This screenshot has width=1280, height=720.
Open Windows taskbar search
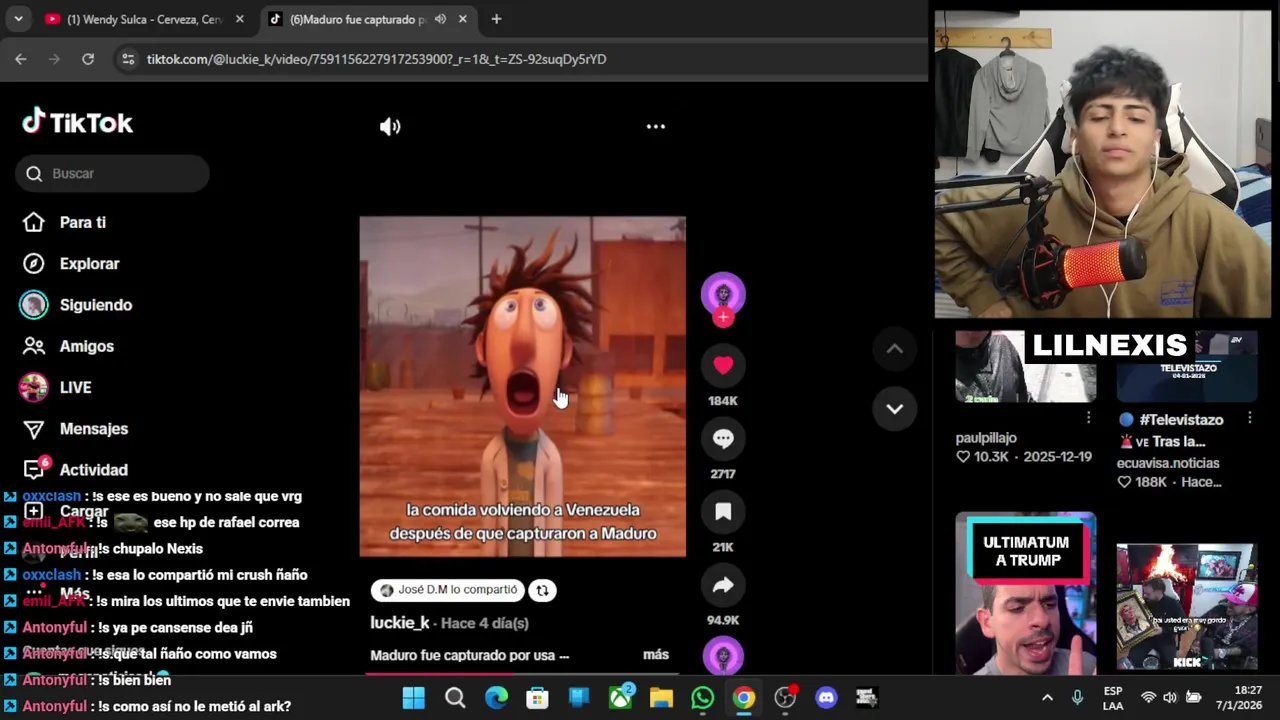(x=455, y=697)
